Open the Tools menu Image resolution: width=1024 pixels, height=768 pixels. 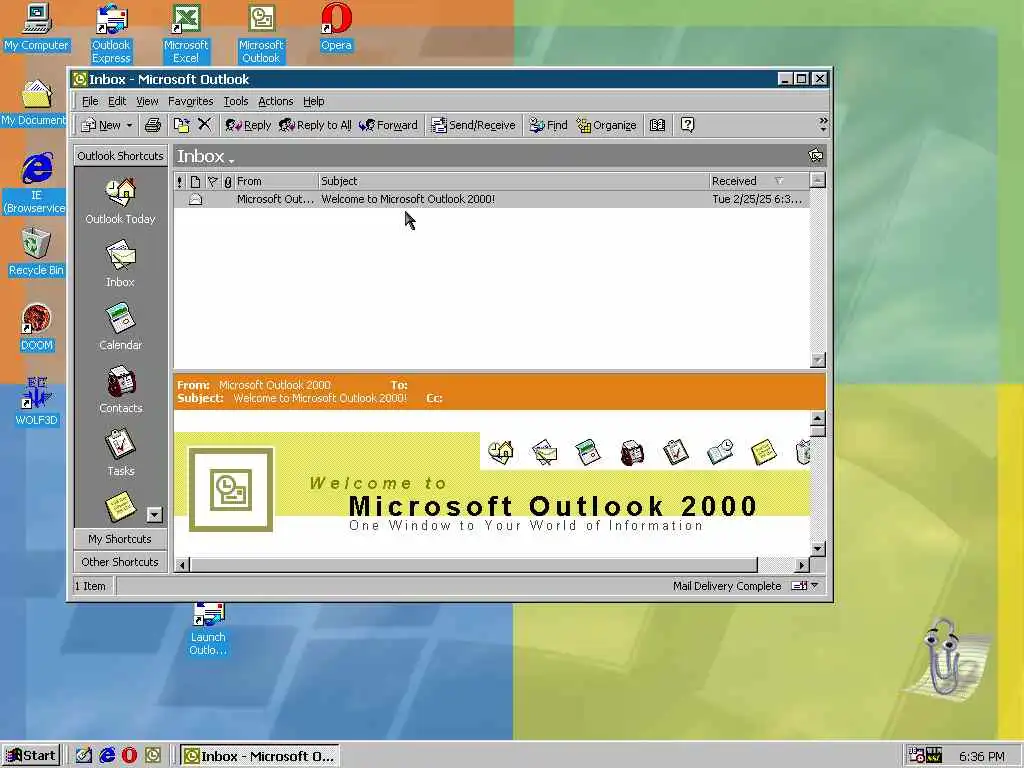tap(236, 101)
